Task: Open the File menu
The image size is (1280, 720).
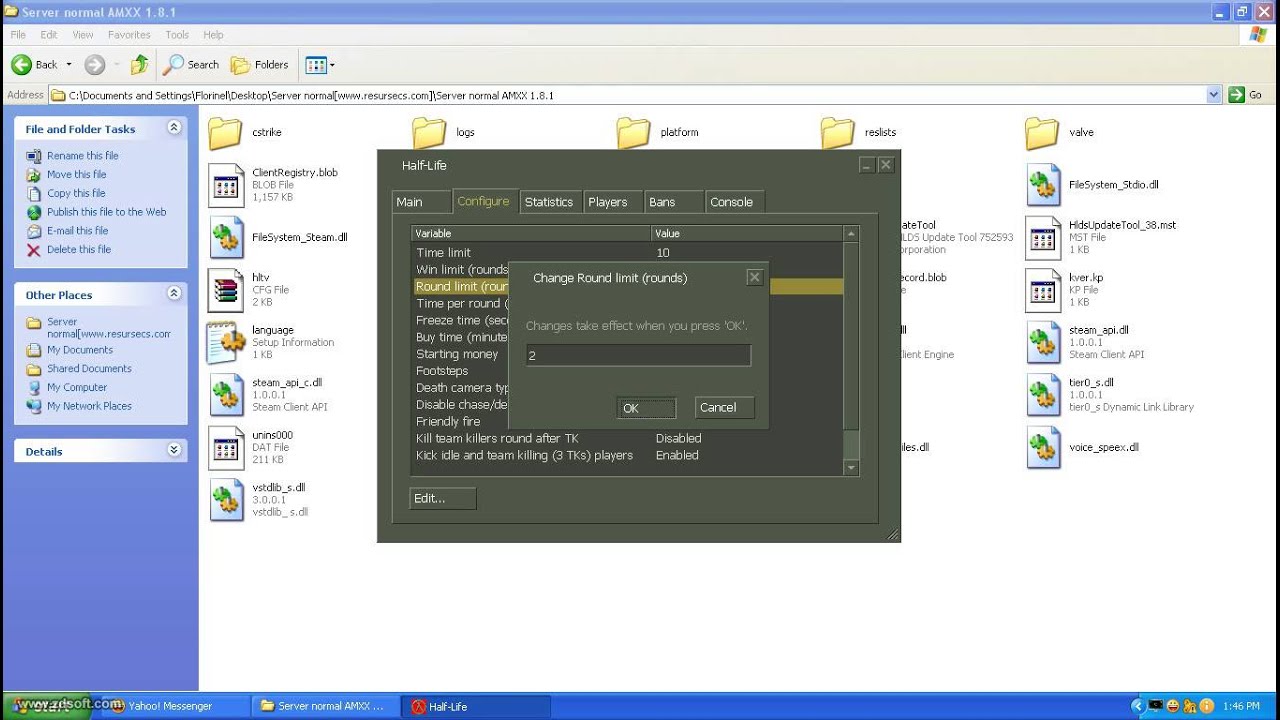Action: (x=18, y=34)
